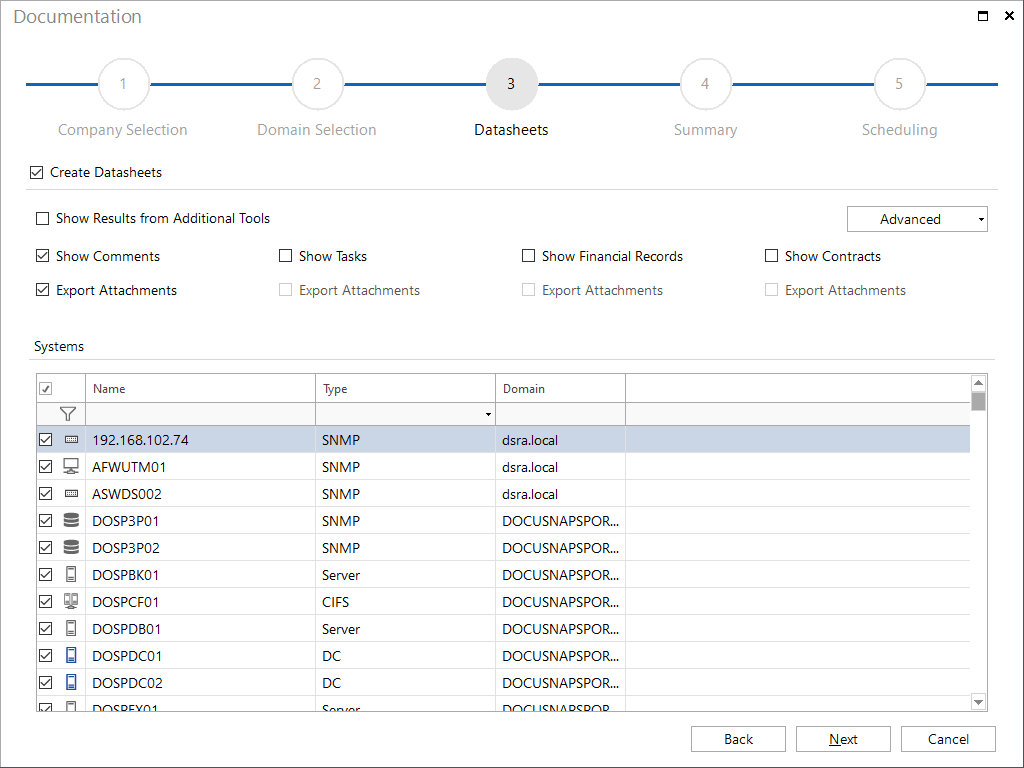Click the blue DC icon next to DOSPDC01
Viewport: 1024px width, 768px height.
point(71,656)
